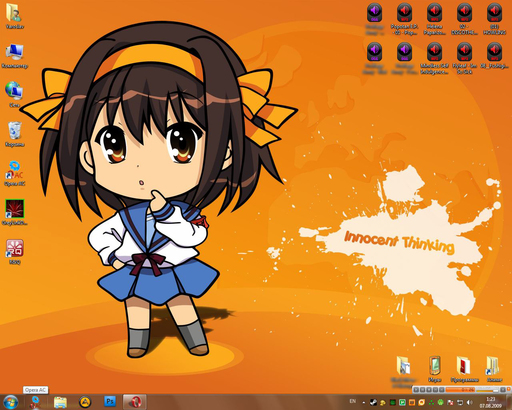Switch to the active red Opera window in taskbar

(x=135, y=402)
